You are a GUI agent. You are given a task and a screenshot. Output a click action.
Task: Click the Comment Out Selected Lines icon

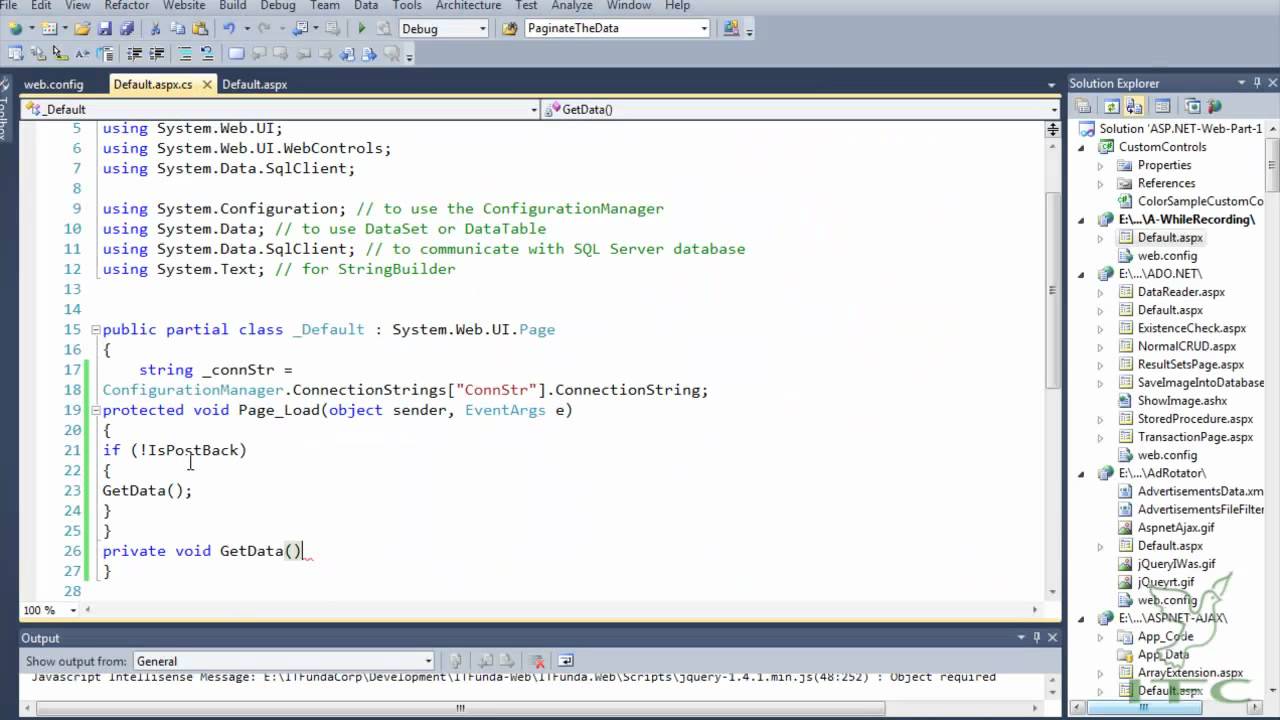185,53
